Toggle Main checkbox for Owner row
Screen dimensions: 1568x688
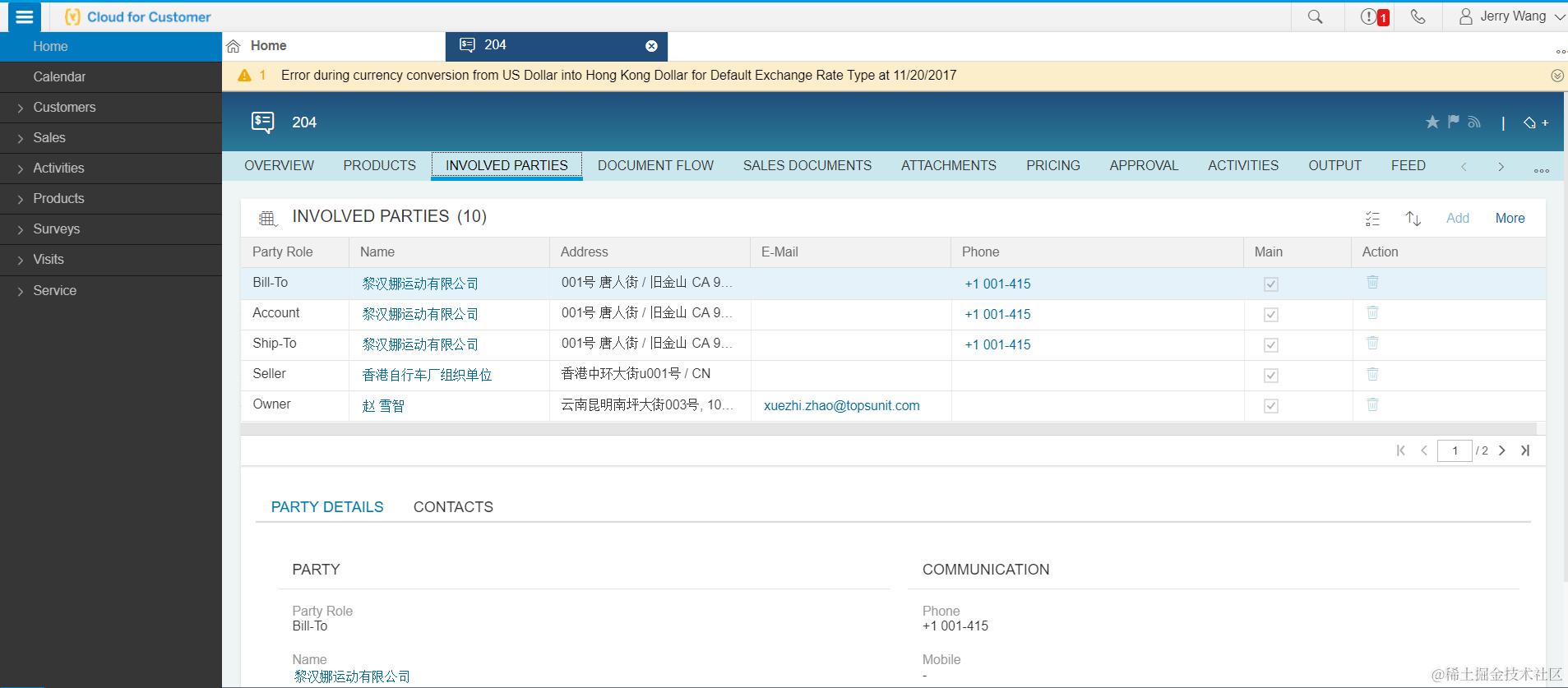pyautogui.click(x=1270, y=406)
